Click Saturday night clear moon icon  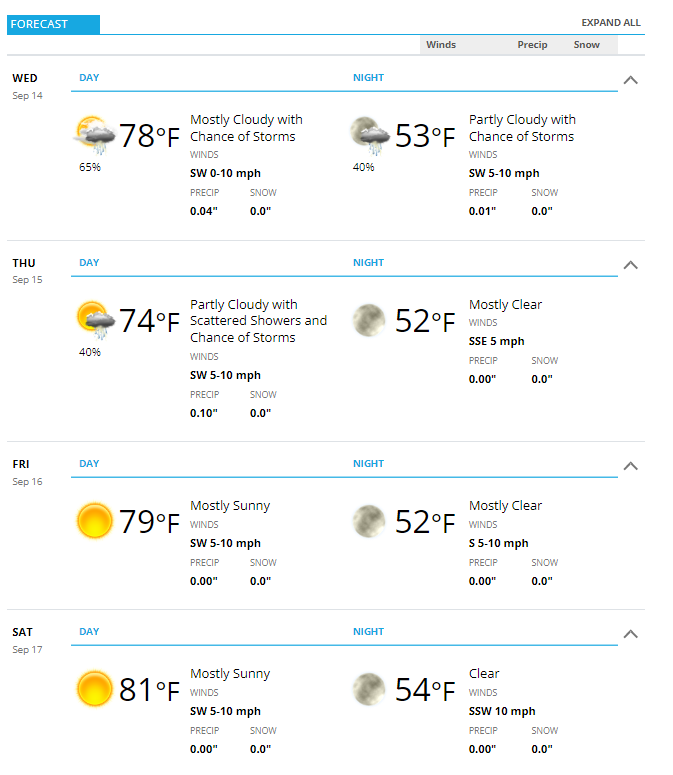[x=369, y=689]
